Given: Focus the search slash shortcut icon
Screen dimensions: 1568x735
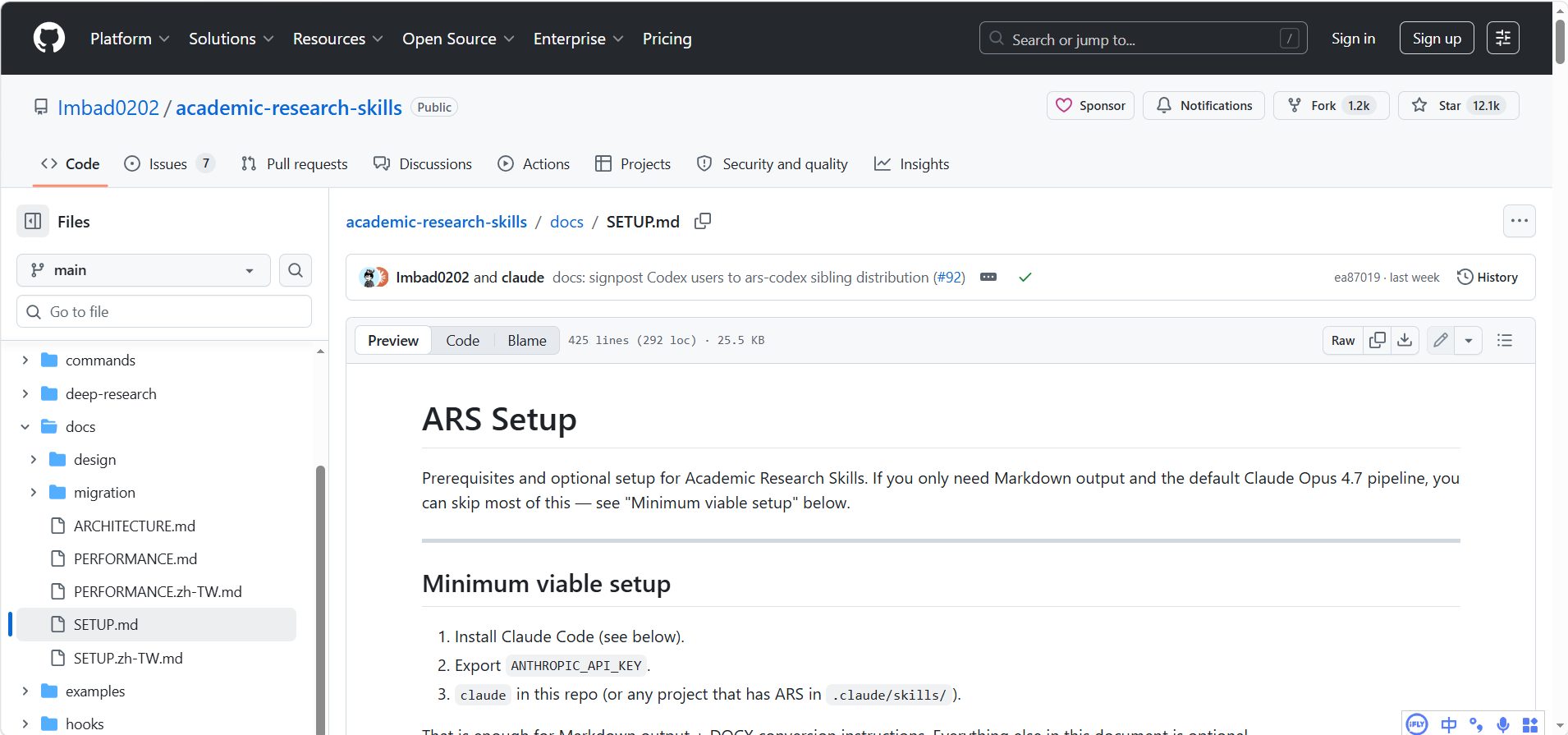Looking at the screenshot, I should pos(1289,39).
